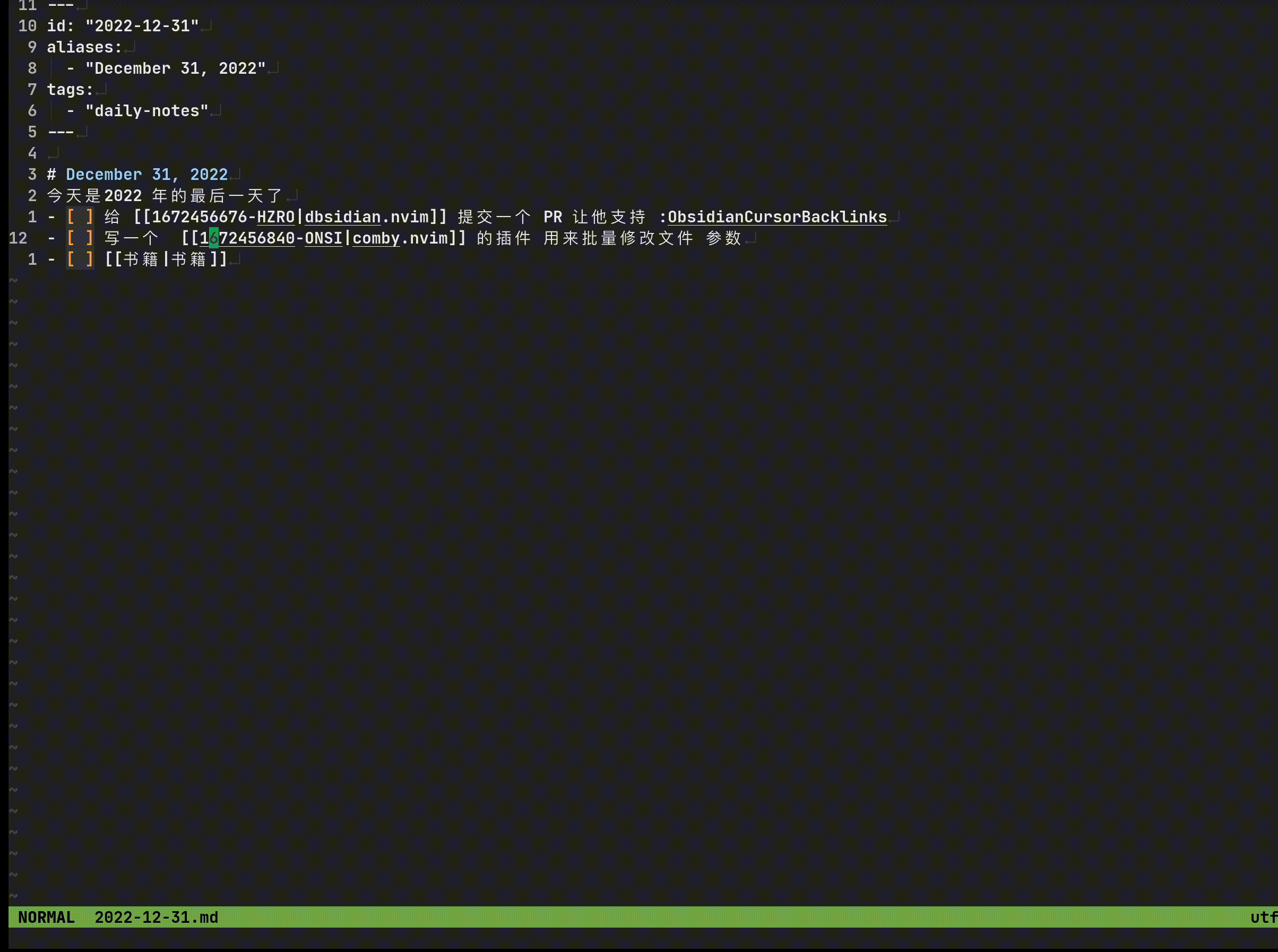Open the 1672456840-ONSI comby.nvim wiki link

[x=324, y=238]
